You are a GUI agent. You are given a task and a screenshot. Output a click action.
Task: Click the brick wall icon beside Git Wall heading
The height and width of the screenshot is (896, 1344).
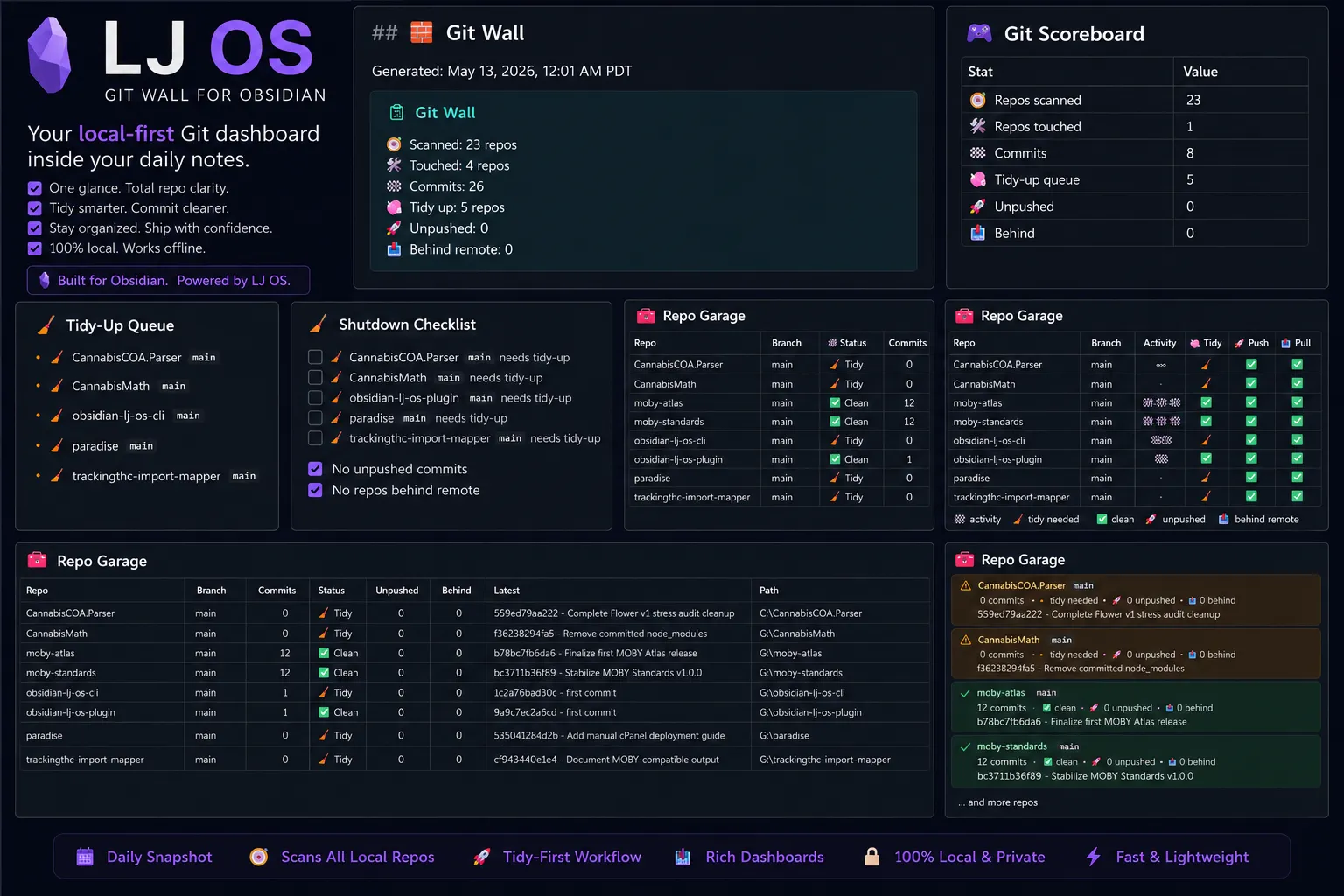pyautogui.click(x=422, y=32)
